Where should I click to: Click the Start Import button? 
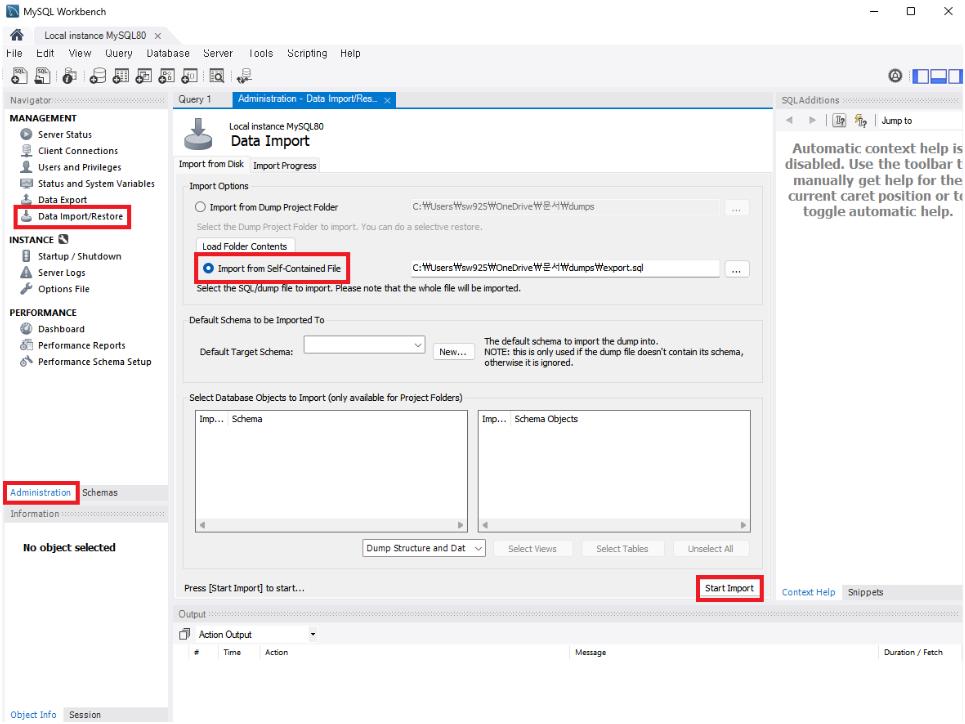tap(729, 588)
